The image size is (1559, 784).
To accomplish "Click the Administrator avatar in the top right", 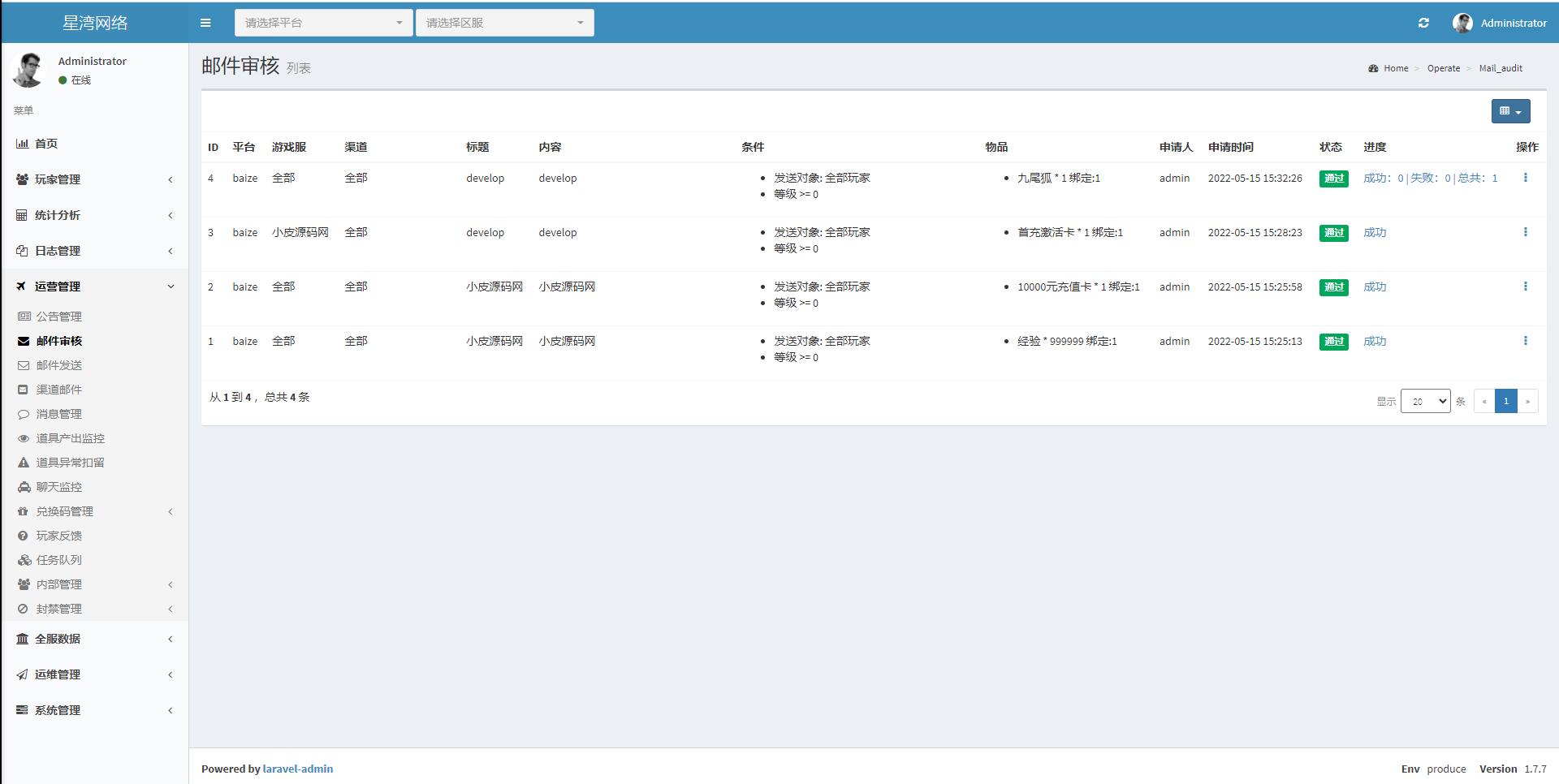I will [x=1462, y=22].
